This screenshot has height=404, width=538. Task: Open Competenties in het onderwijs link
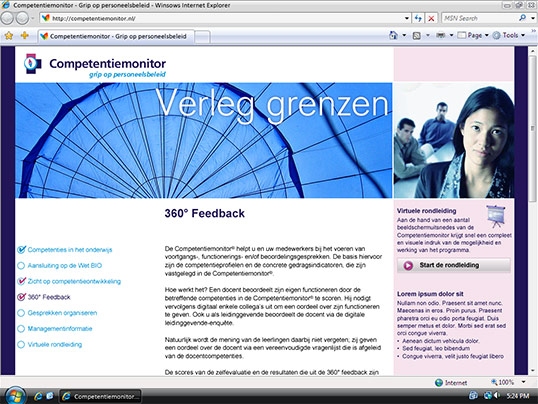70,250
